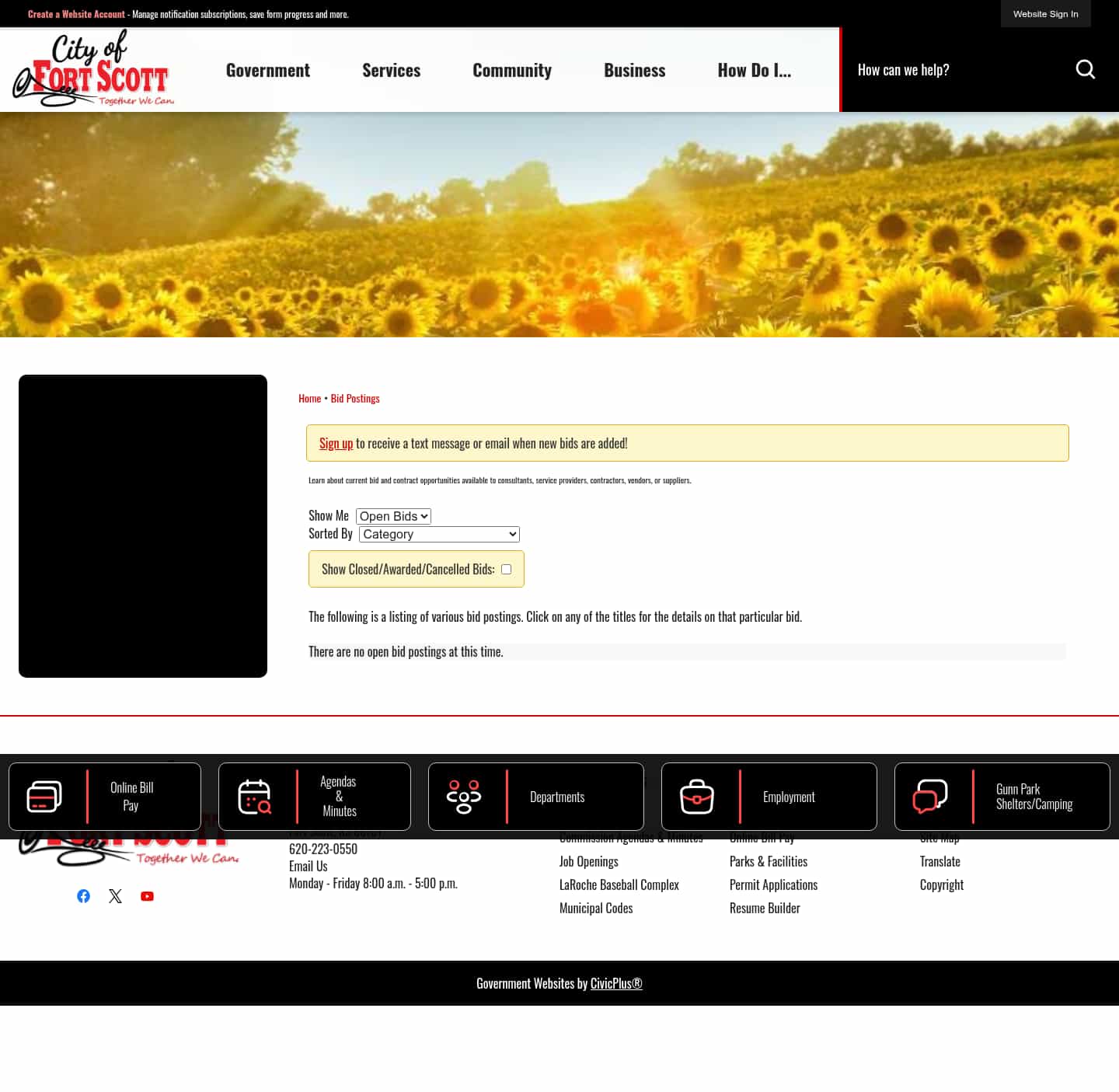Open the Sorted By Category dropdown
This screenshot has height=1092, width=1119.
pyautogui.click(x=439, y=534)
